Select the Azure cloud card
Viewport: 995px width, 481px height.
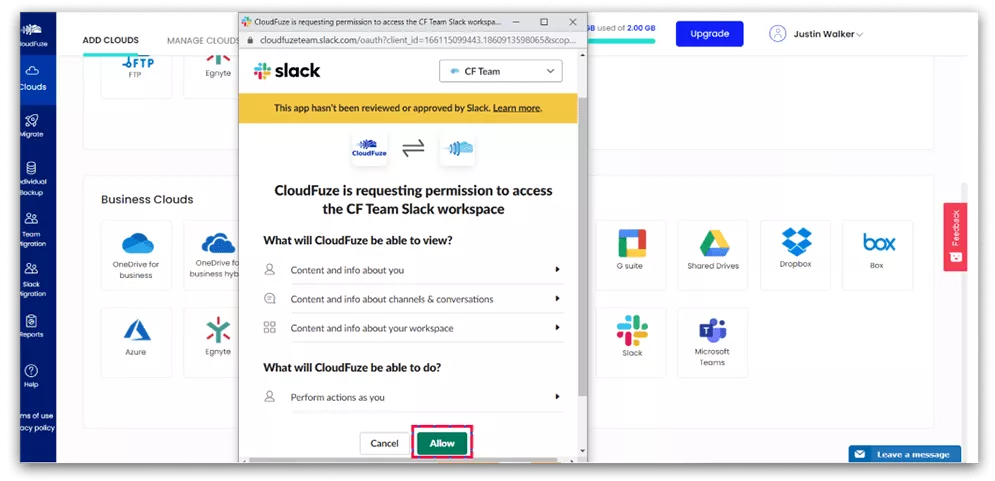pos(136,342)
